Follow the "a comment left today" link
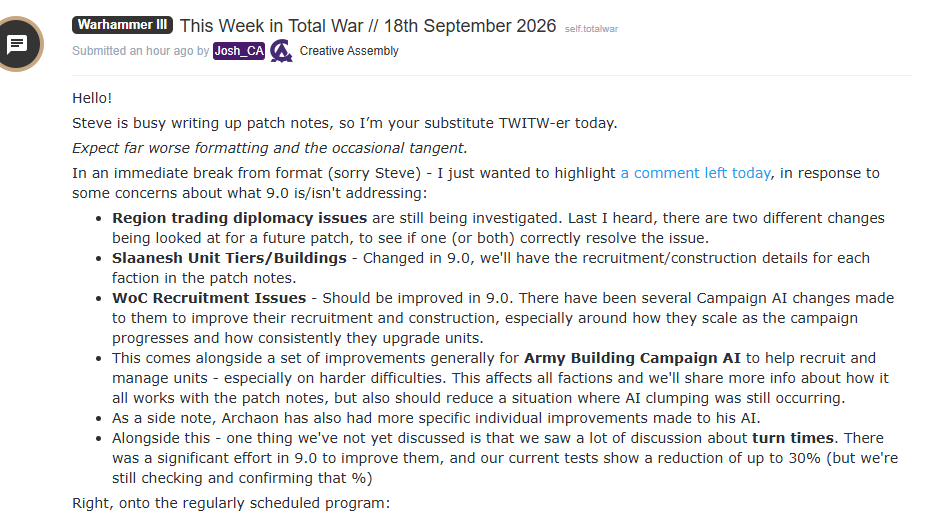This screenshot has width=951, height=518. (695, 173)
